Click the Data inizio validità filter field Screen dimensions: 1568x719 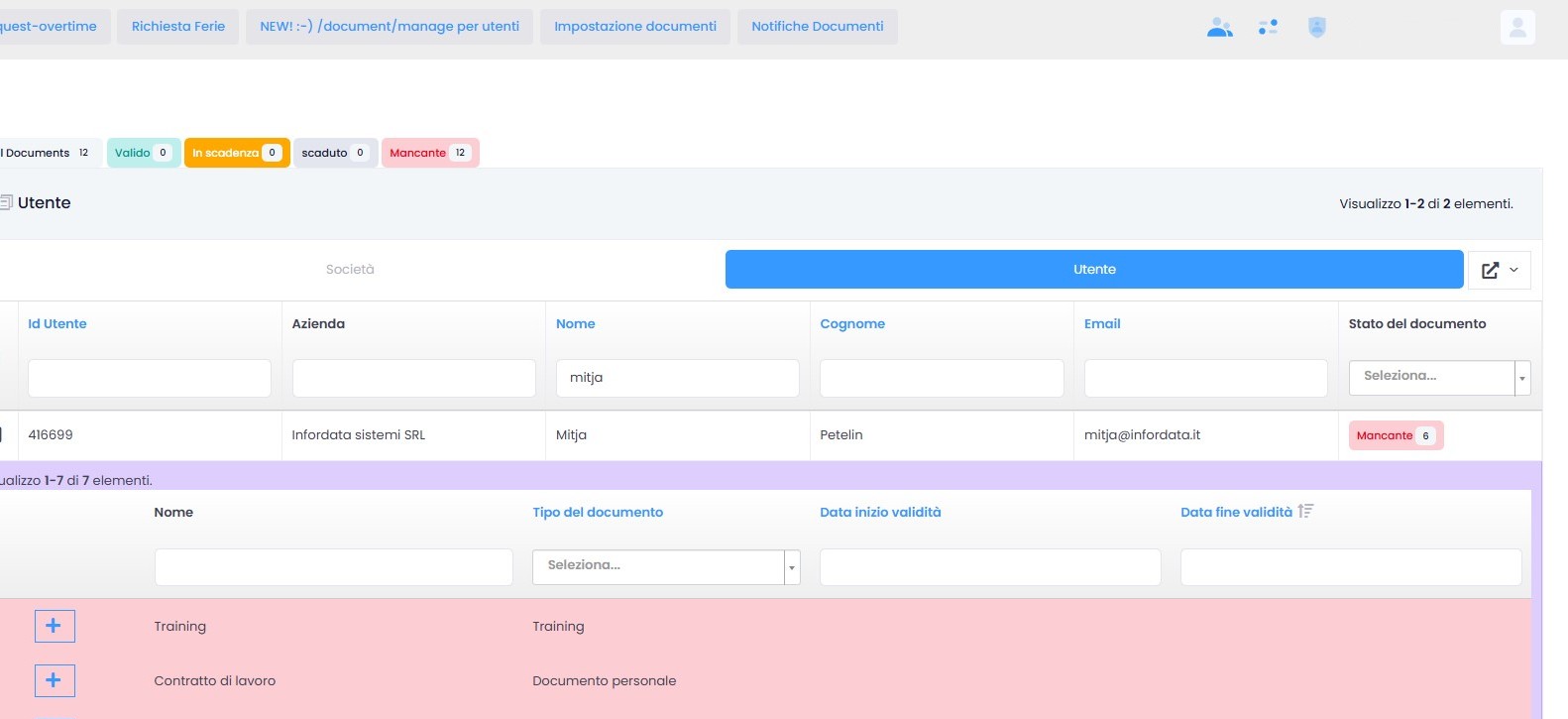pyautogui.click(x=990, y=567)
